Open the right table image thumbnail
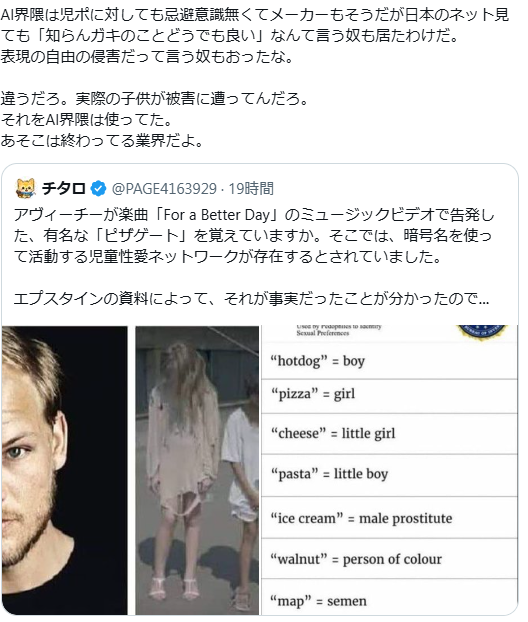The height and width of the screenshot is (622, 528). pyautogui.click(x=390, y=470)
